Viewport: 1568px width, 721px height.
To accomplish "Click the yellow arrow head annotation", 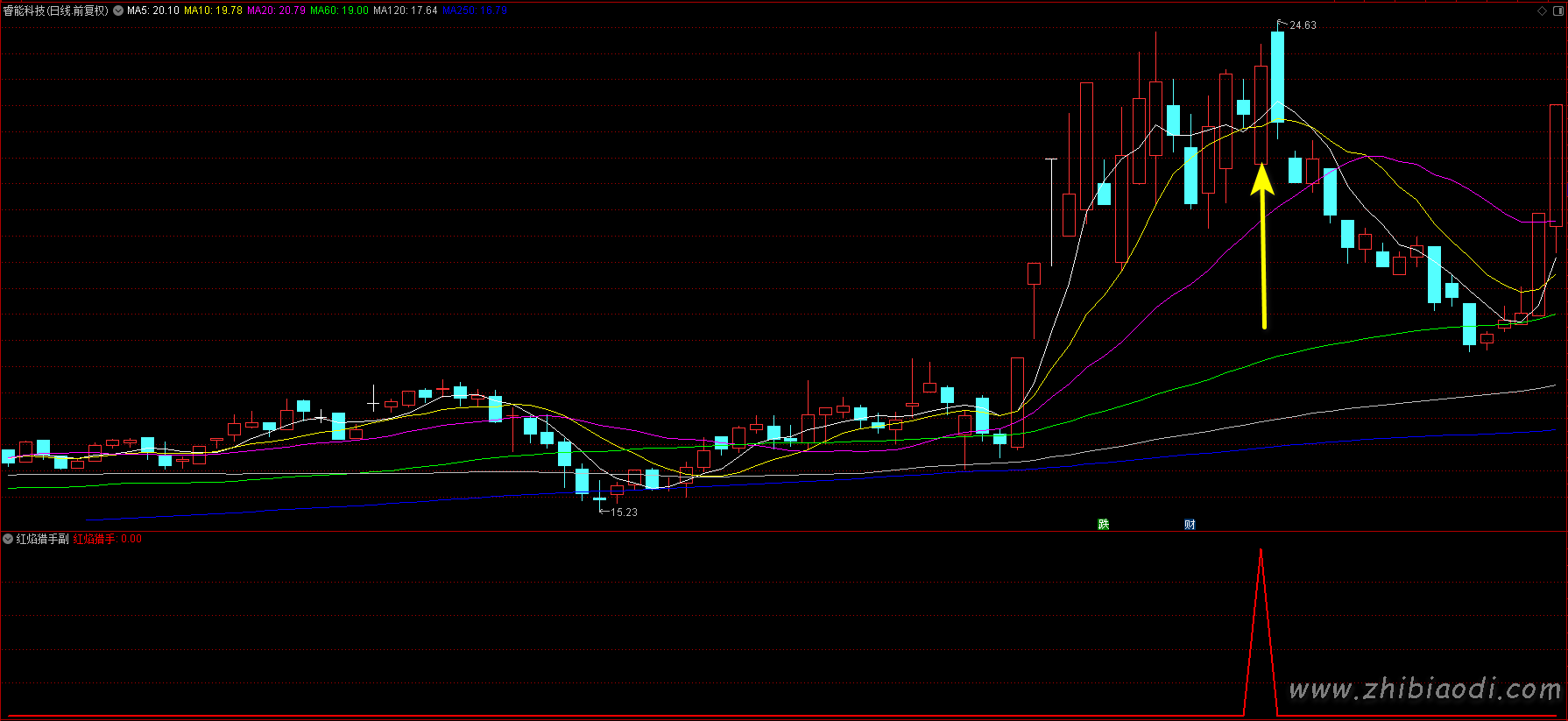I will click(1261, 180).
